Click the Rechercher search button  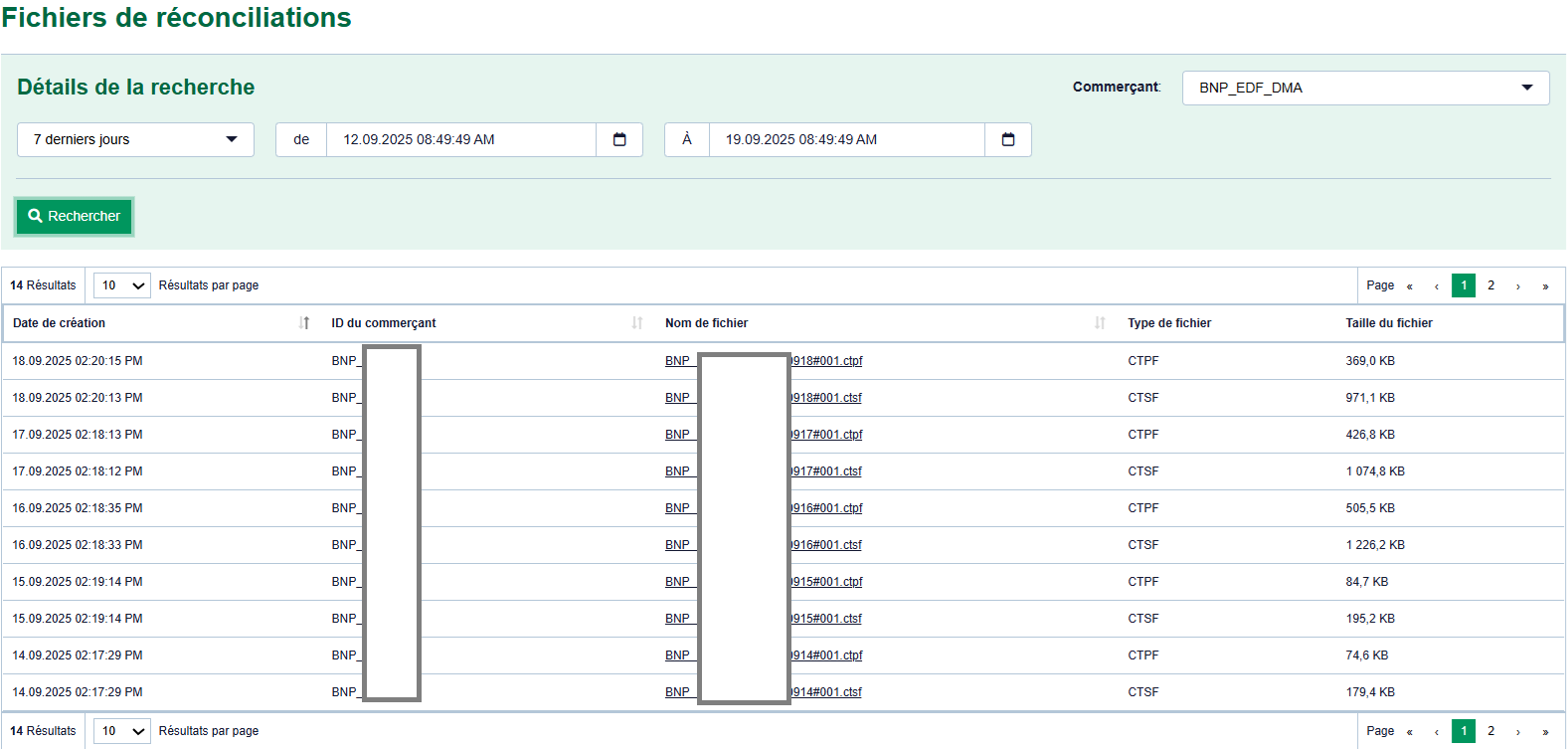[x=75, y=216]
